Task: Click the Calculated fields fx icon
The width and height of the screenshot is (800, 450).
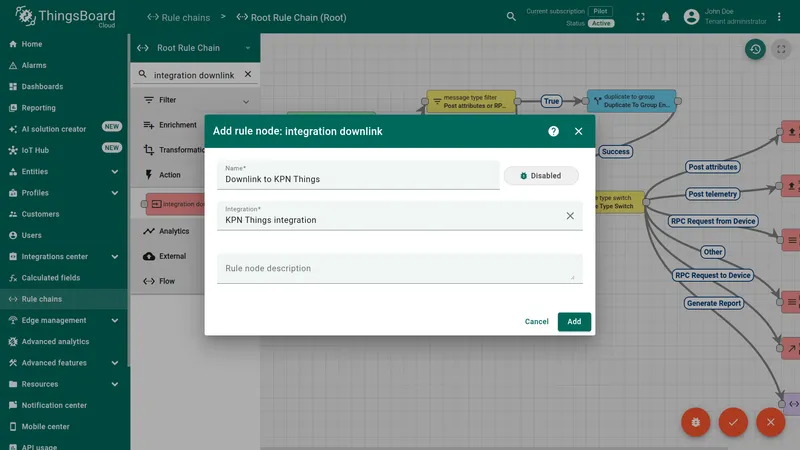Action: point(13,278)
